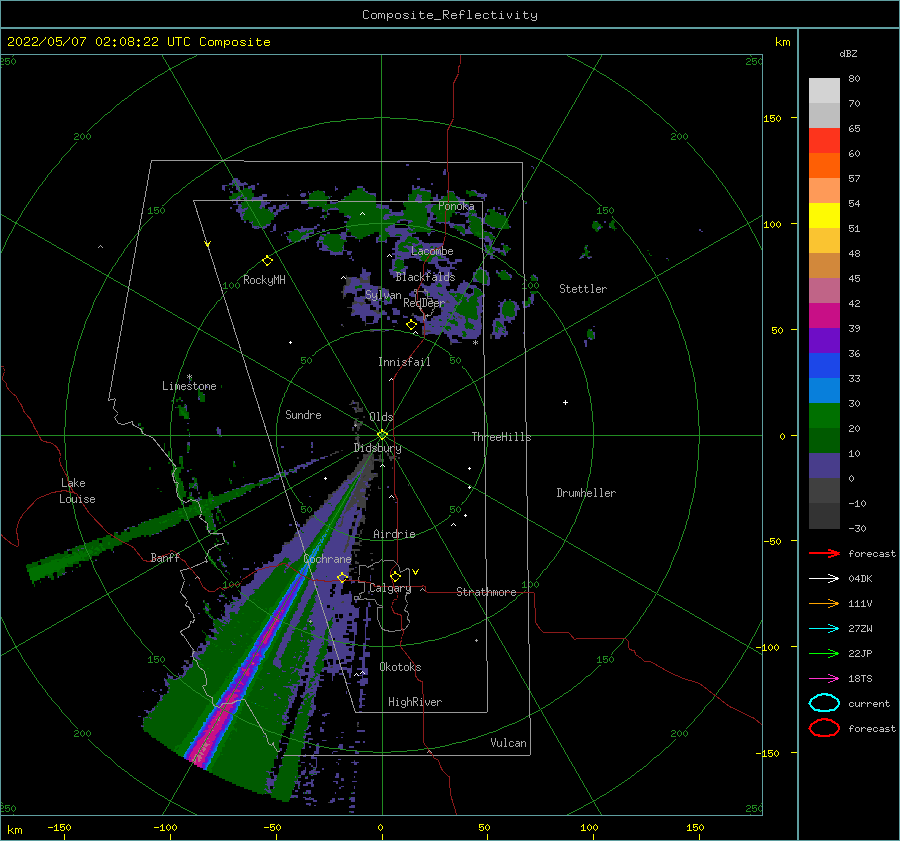The height and width of the screenshot is (841, 900).
Task: Pick the orange 57-60 dBZ swatch
Action: 824,166
